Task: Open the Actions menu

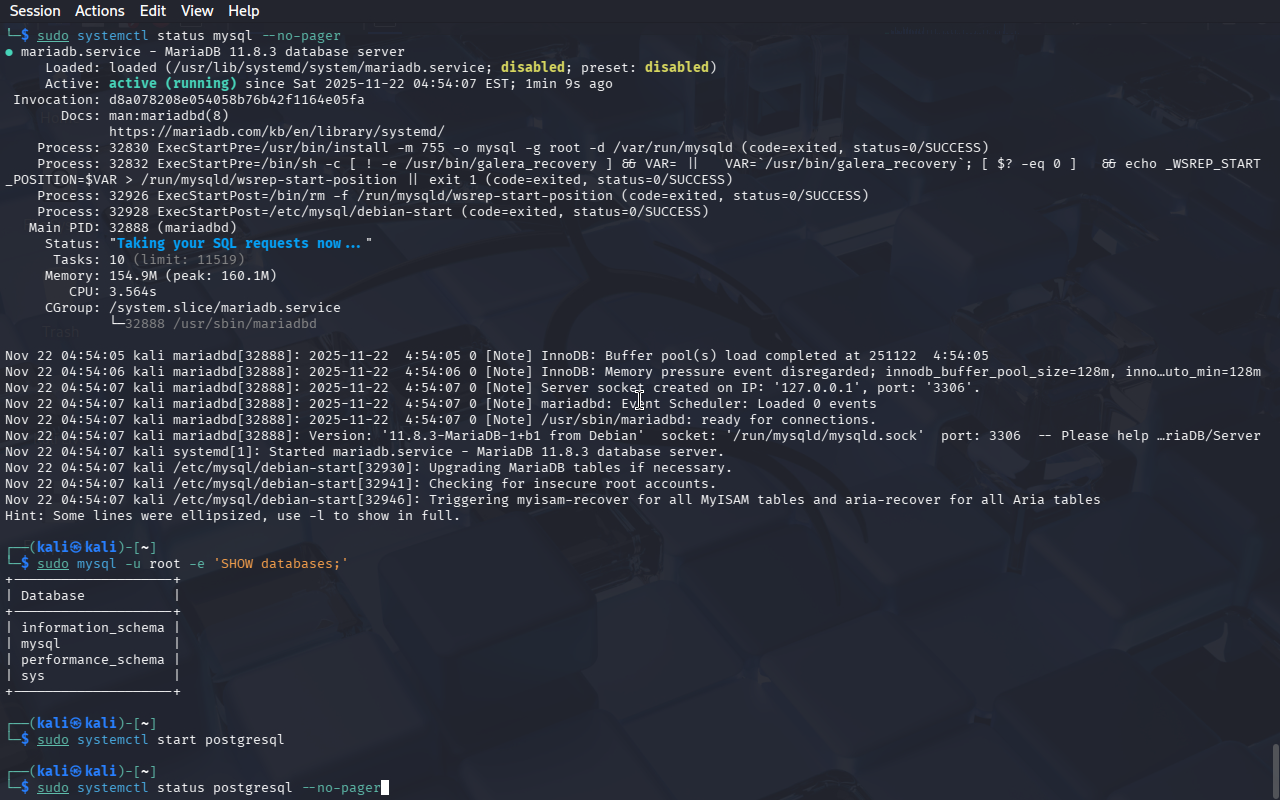Action: 100,11
